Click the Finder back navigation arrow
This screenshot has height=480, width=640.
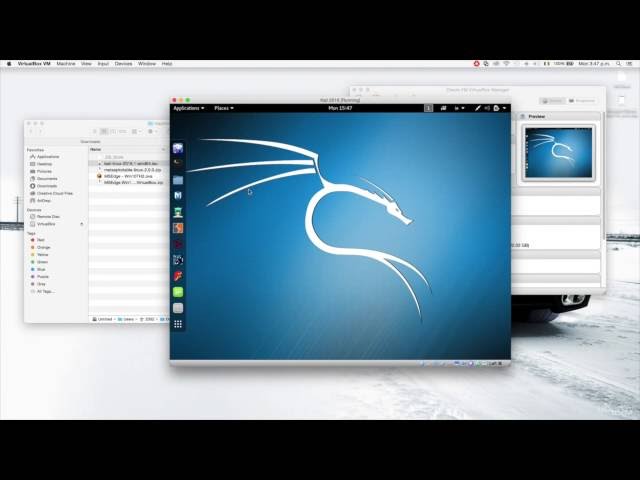(x=31, y=131)
